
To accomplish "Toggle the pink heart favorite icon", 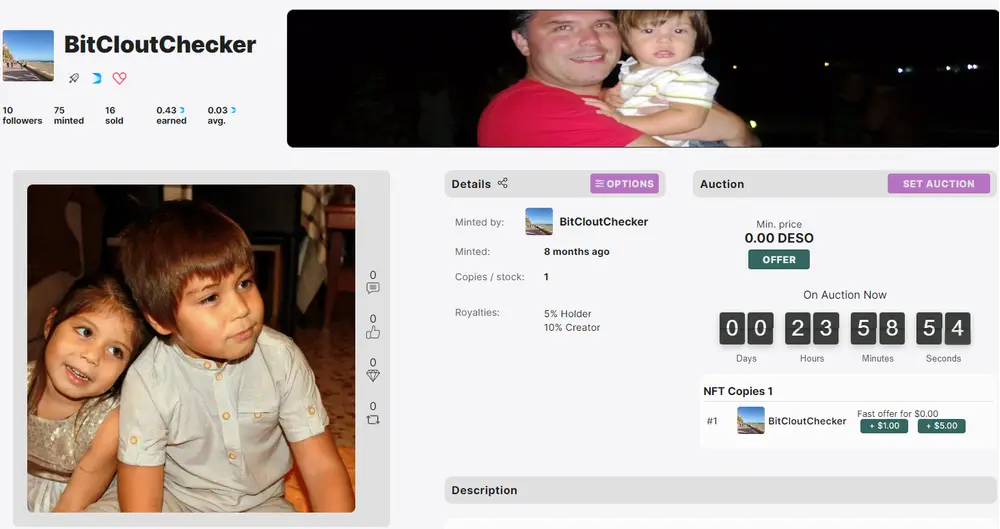I will pos(119,78).
